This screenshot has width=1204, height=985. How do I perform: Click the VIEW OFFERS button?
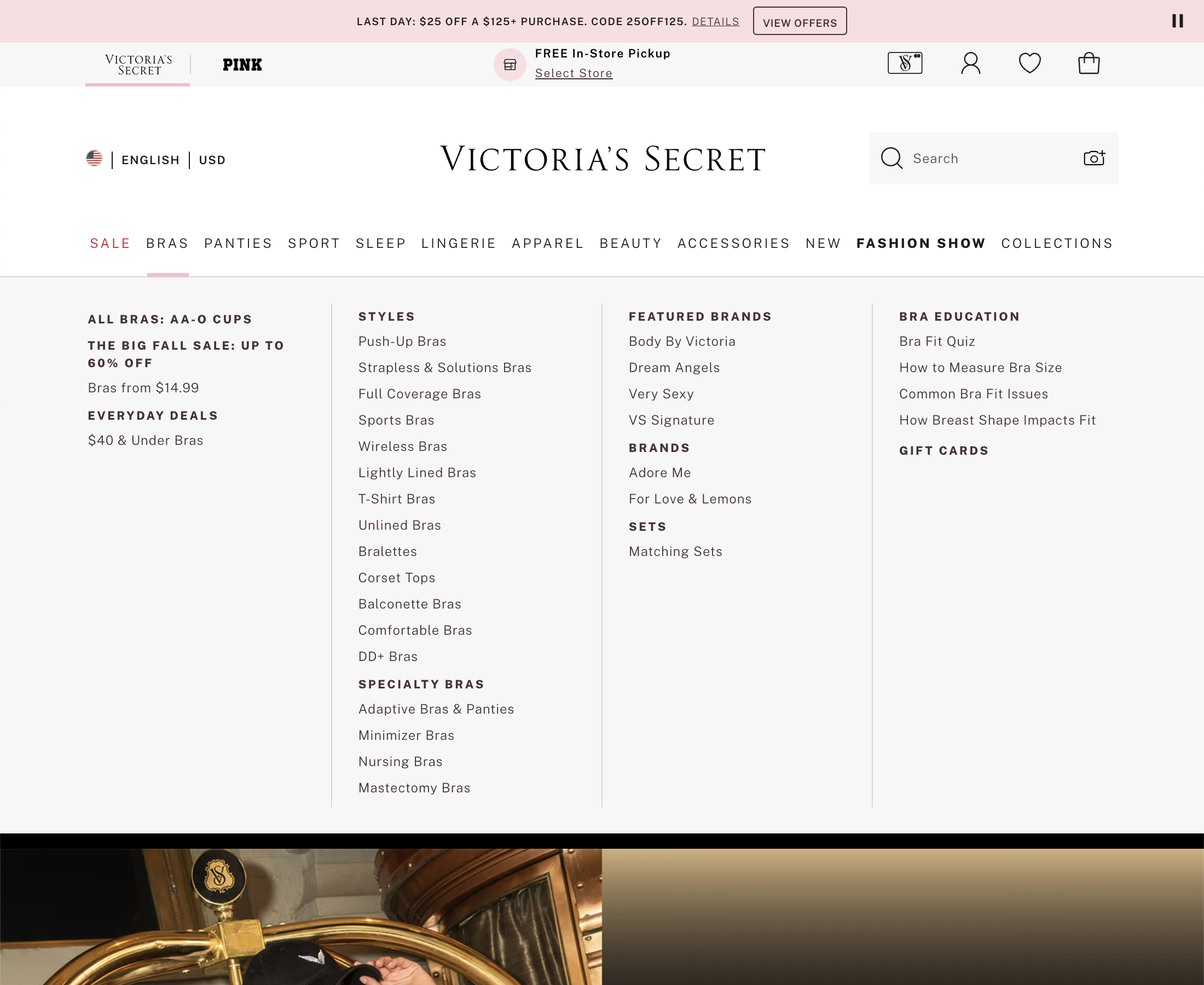coord(800,21)
